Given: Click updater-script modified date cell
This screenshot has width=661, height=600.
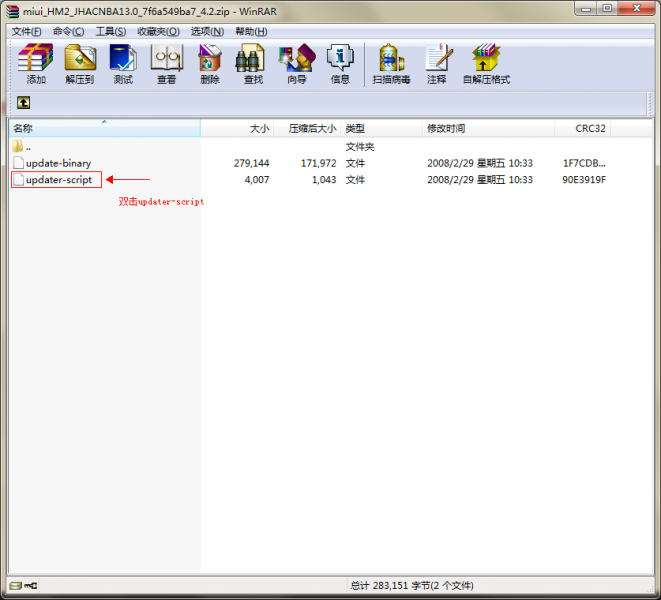Looking at the screenshot, I should 480,180.
